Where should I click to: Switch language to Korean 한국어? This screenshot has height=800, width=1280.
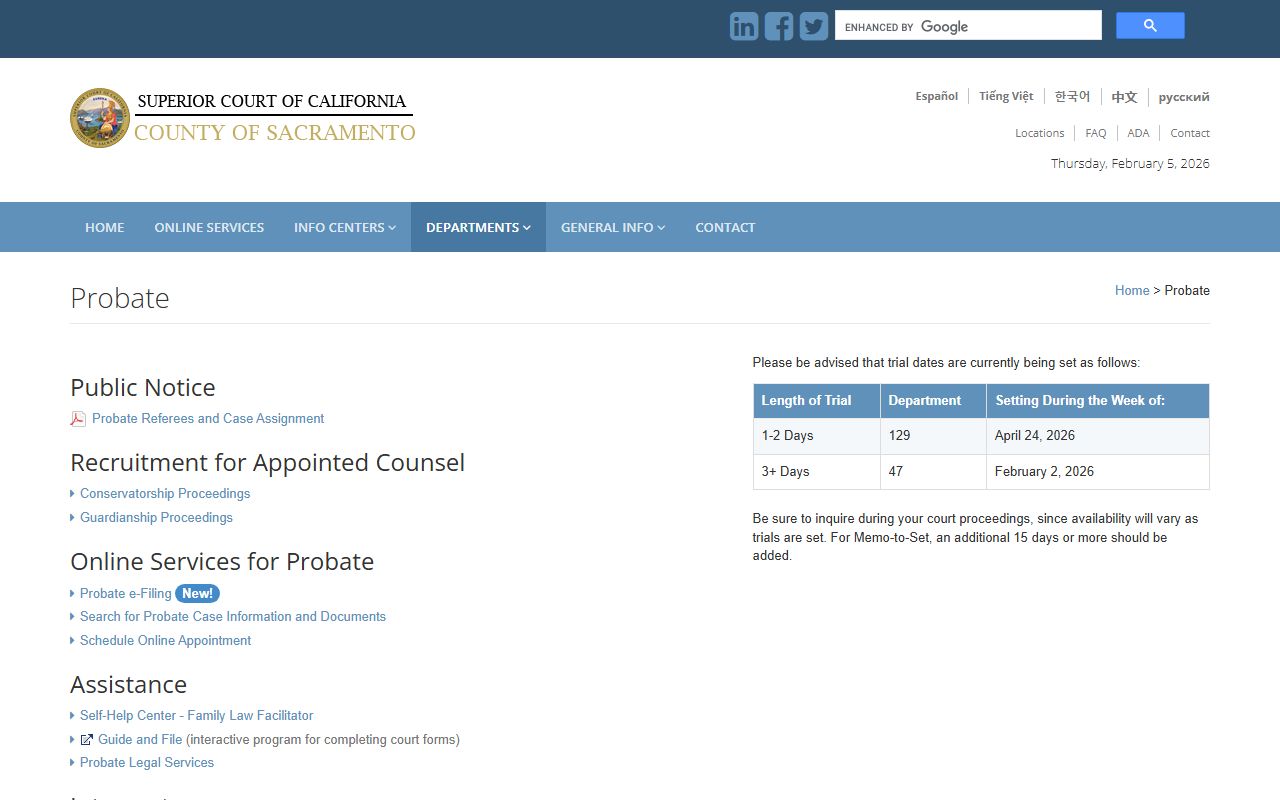(1072, 96)
